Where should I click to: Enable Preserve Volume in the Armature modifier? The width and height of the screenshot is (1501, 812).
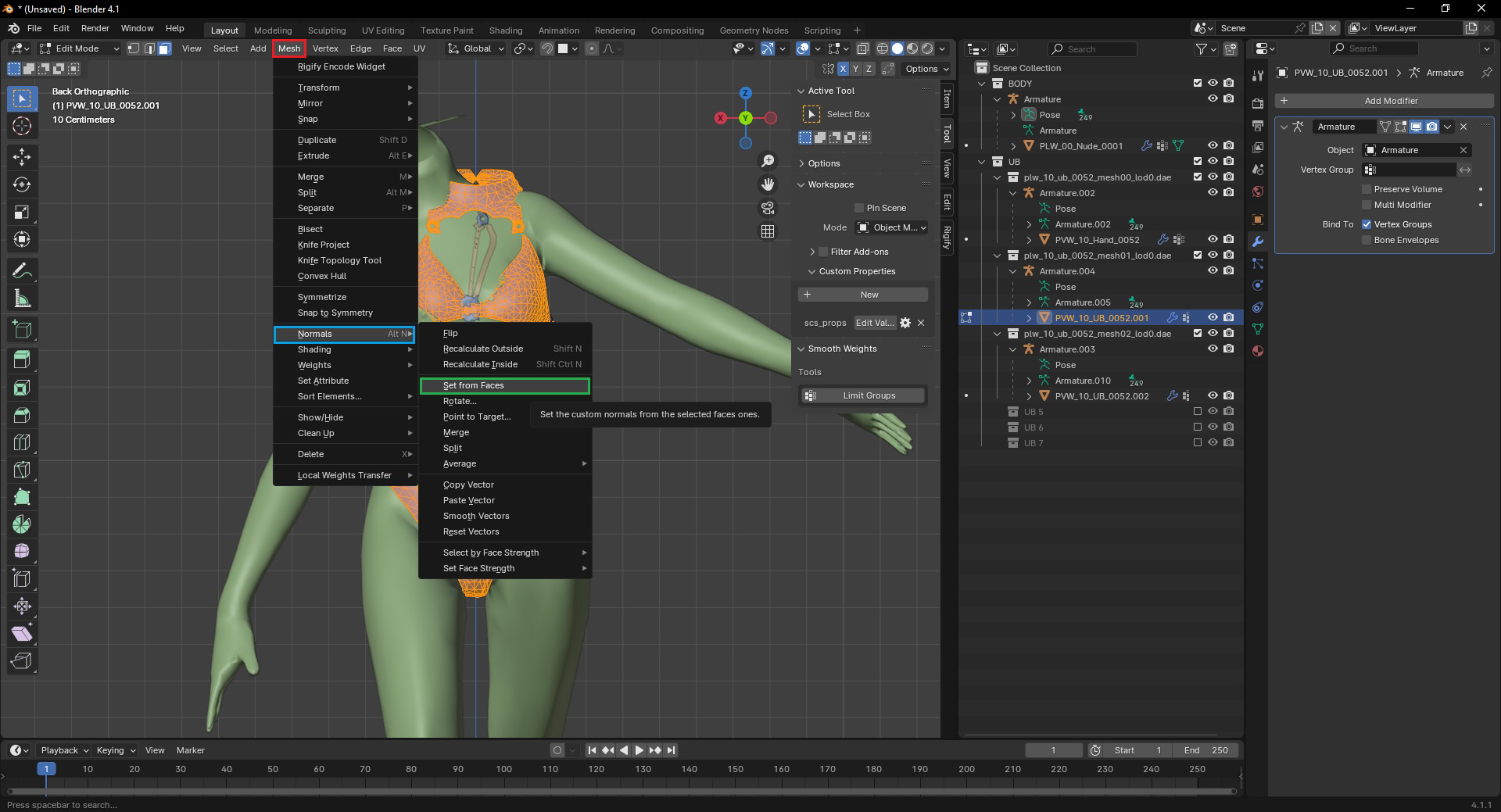1367,188
